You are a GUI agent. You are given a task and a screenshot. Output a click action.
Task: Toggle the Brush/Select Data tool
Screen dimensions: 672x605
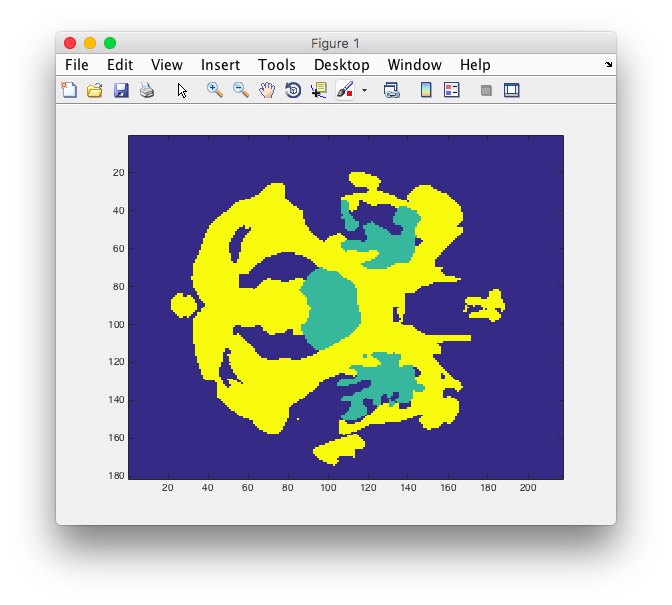tap(345, 90)
